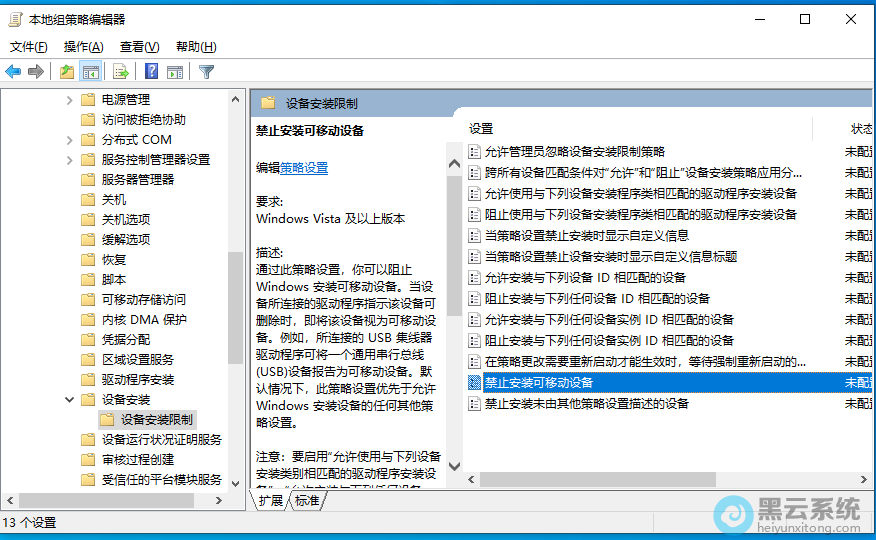Click the Up One Level folder icon

pos(67,71)
